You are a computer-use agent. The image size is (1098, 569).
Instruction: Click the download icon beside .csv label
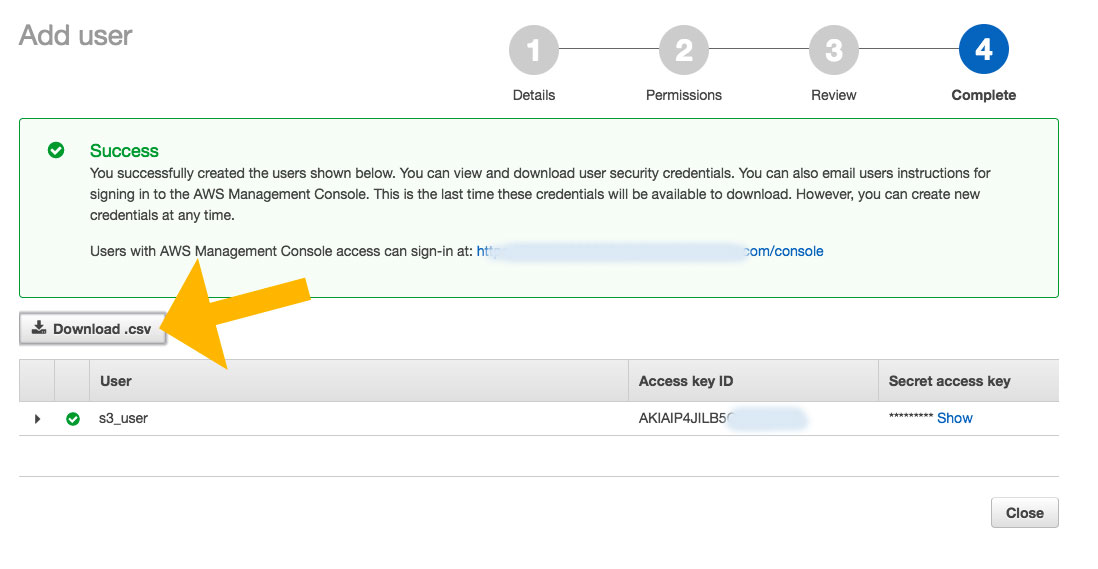39,328
